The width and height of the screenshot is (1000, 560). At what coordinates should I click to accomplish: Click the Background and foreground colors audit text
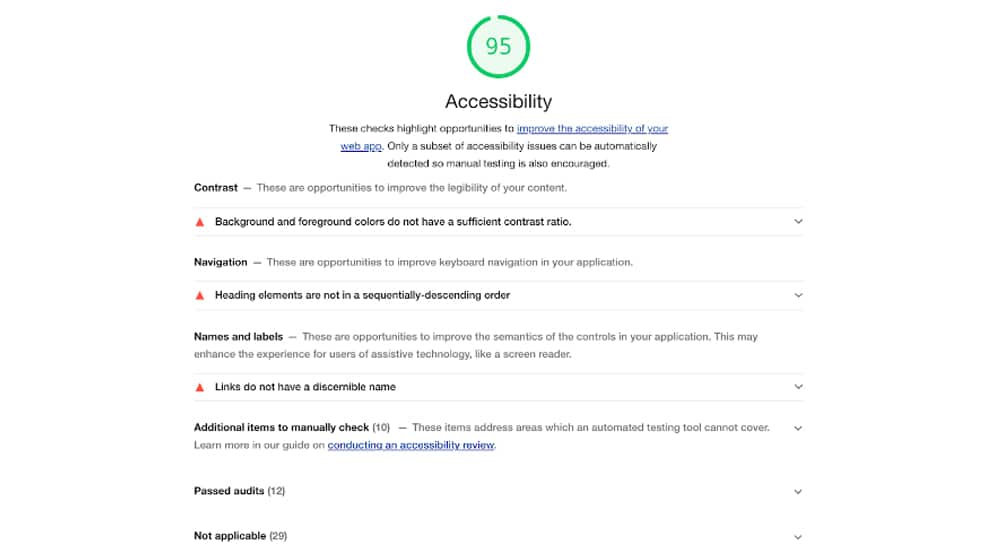pos(393,222)
